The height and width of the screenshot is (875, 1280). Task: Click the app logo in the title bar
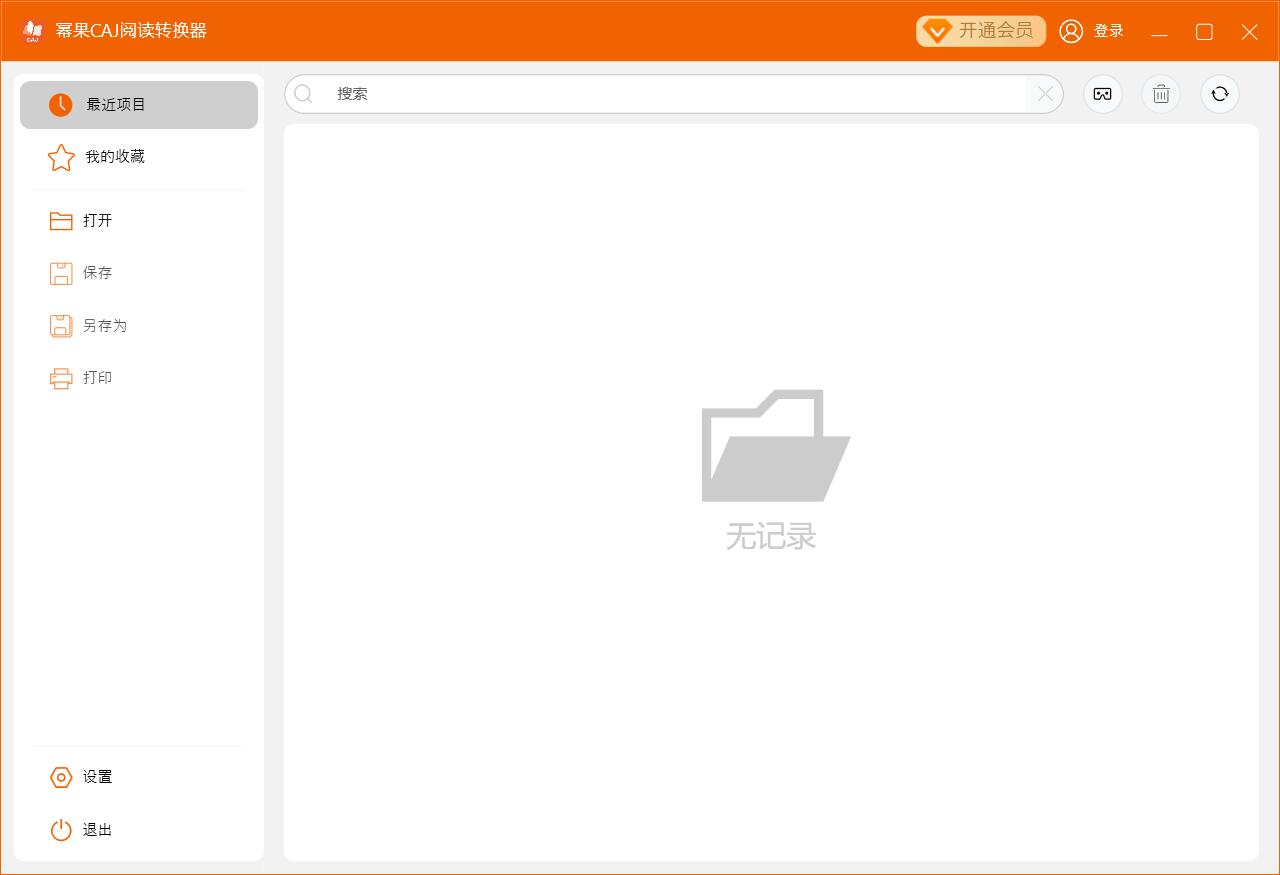click(x=31, y=30)
